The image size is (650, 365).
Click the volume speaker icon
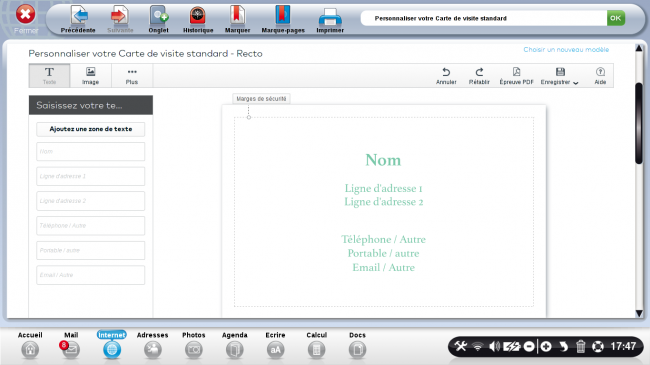pos(494,346)
